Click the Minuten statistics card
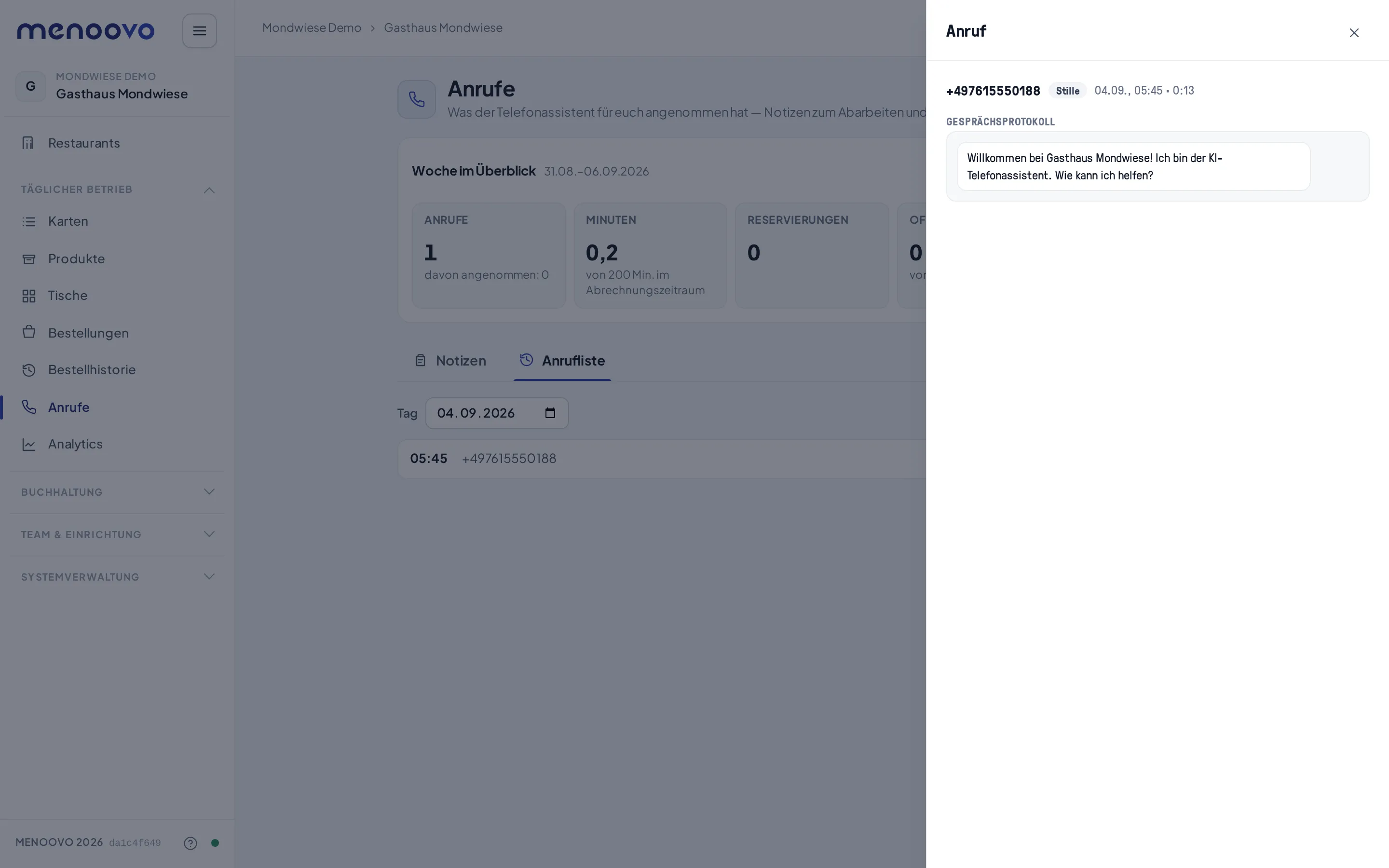1389x868 pixels. (x=650, y=256)
